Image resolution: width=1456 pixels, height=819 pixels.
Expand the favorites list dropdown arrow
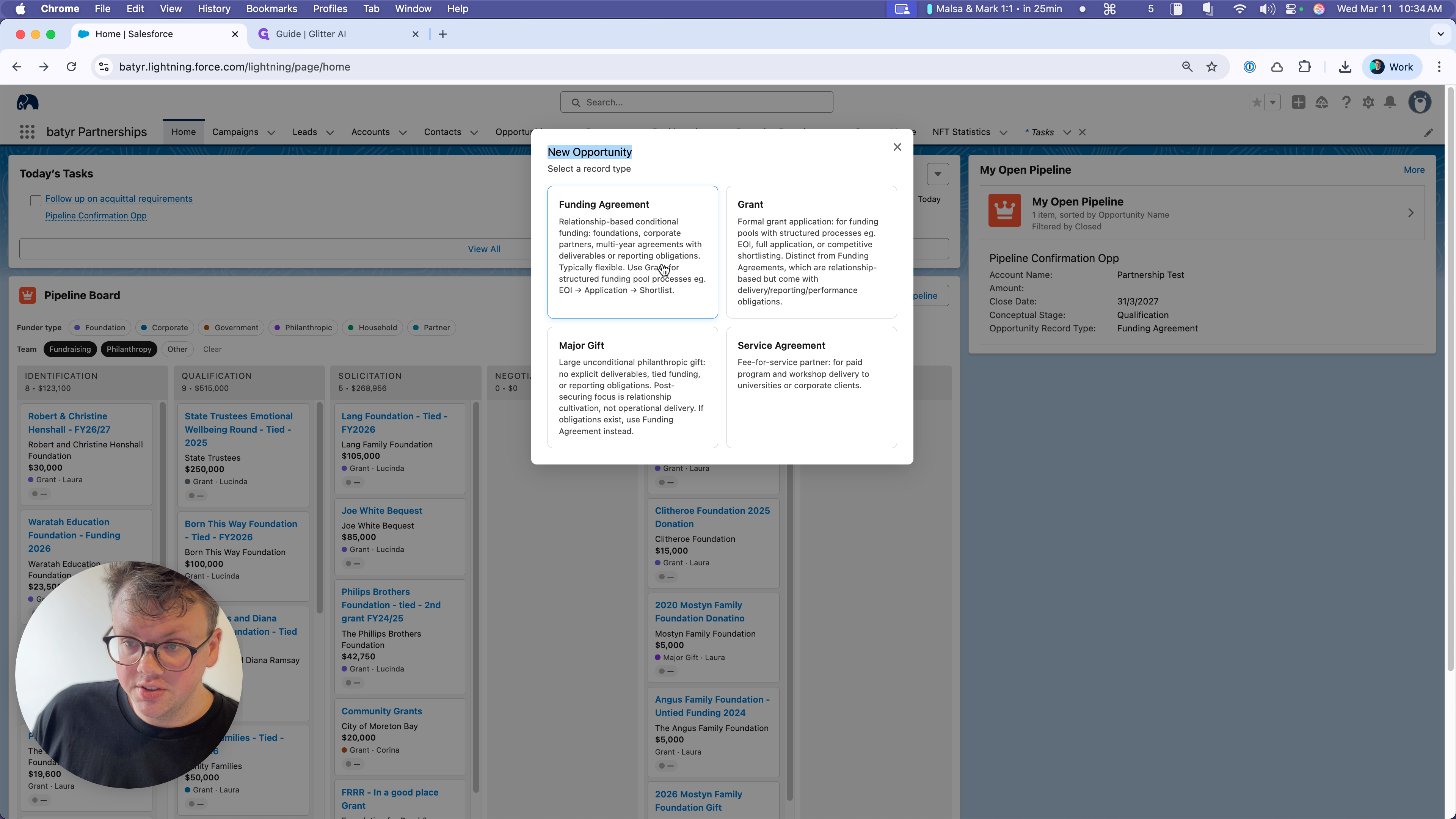tap(1272, 102)
